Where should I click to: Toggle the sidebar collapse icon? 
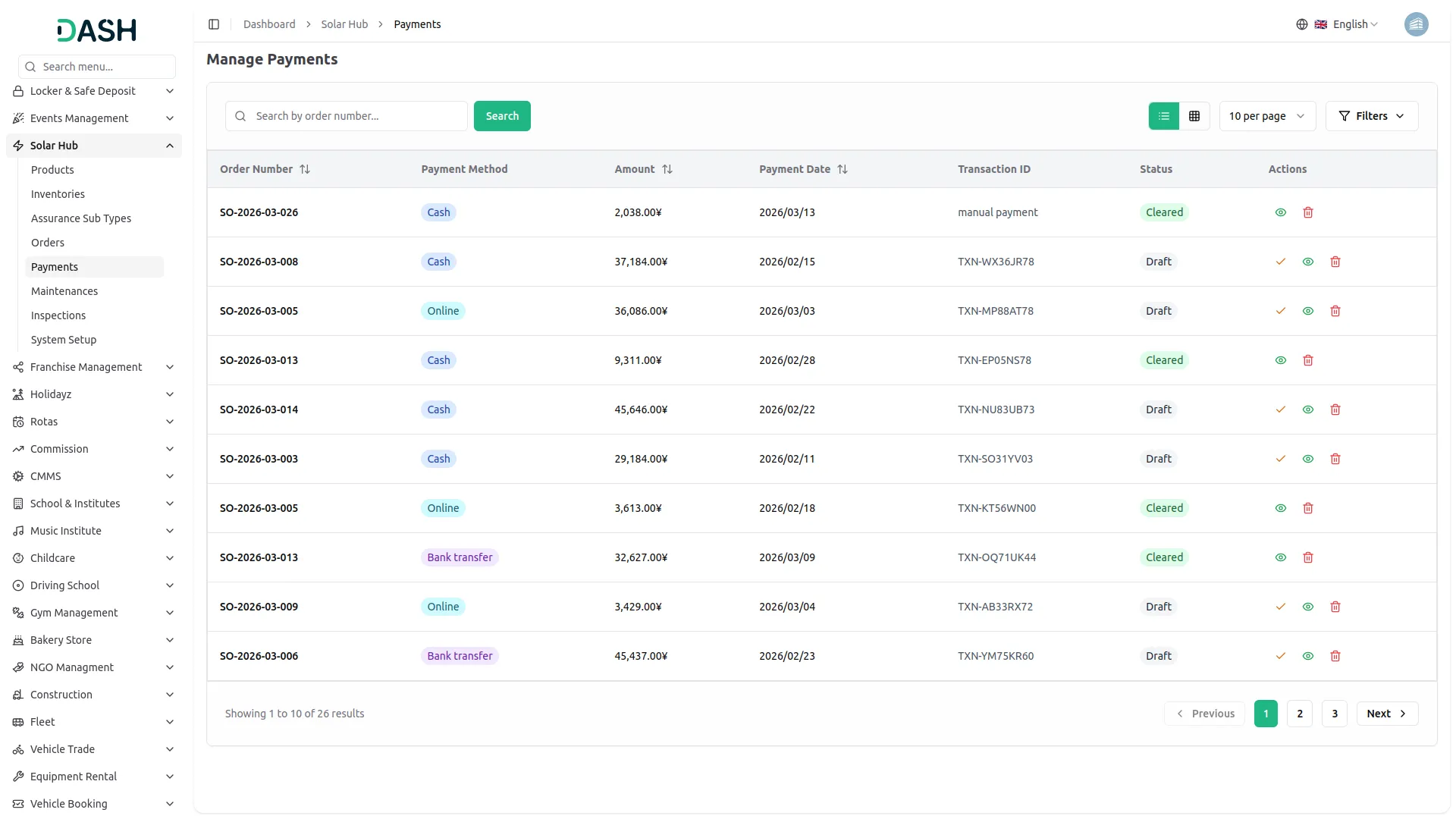(214, 24)
